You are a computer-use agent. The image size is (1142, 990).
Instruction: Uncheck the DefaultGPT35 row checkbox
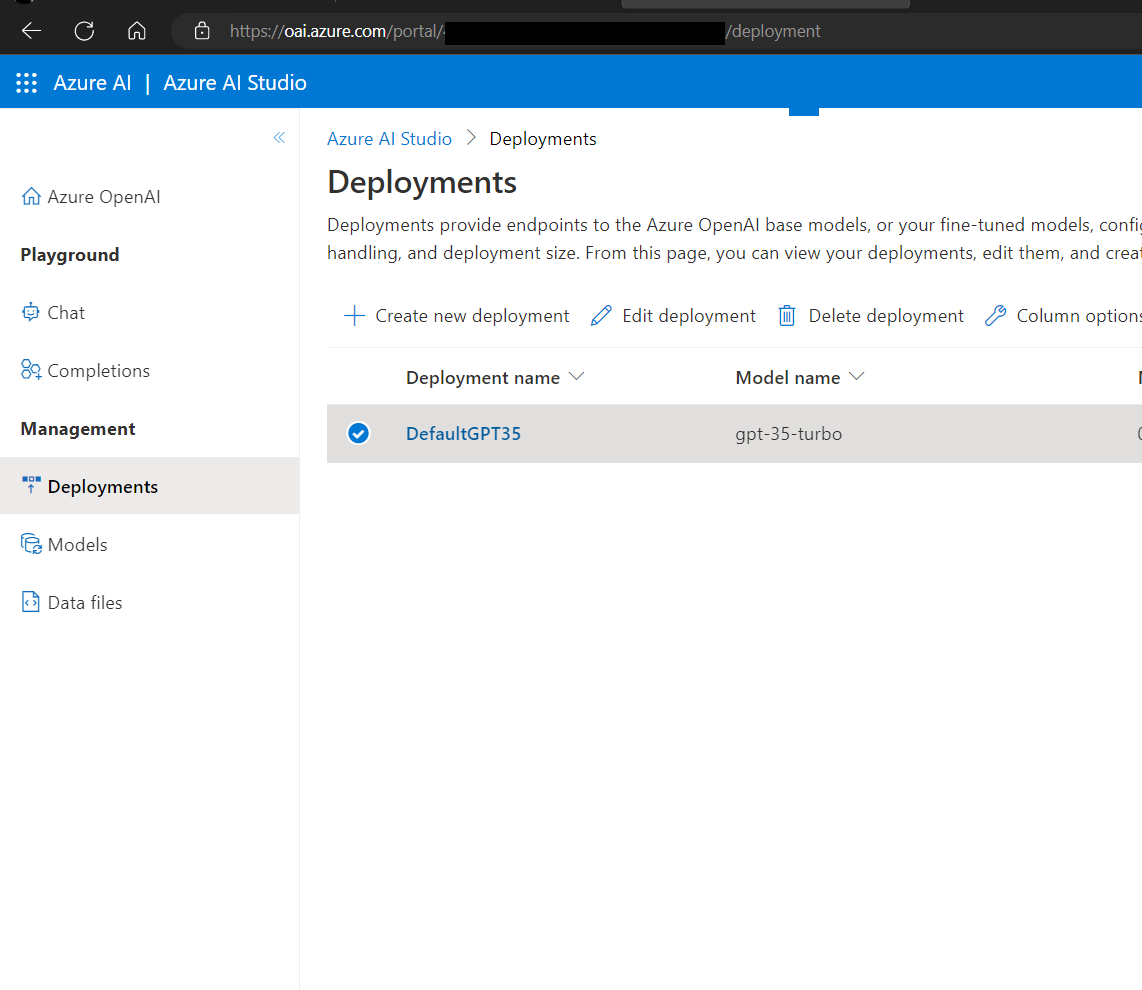(358, 434)
